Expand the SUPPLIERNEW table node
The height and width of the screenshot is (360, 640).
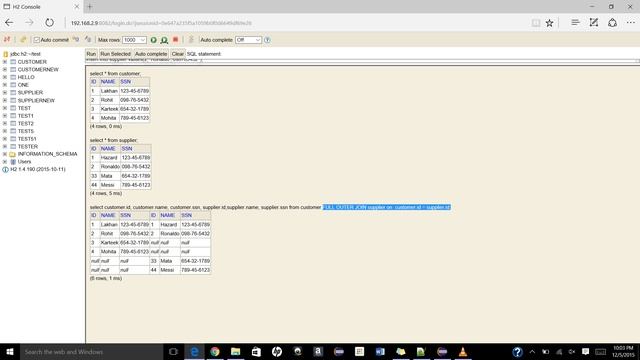(x=5, y=100)
